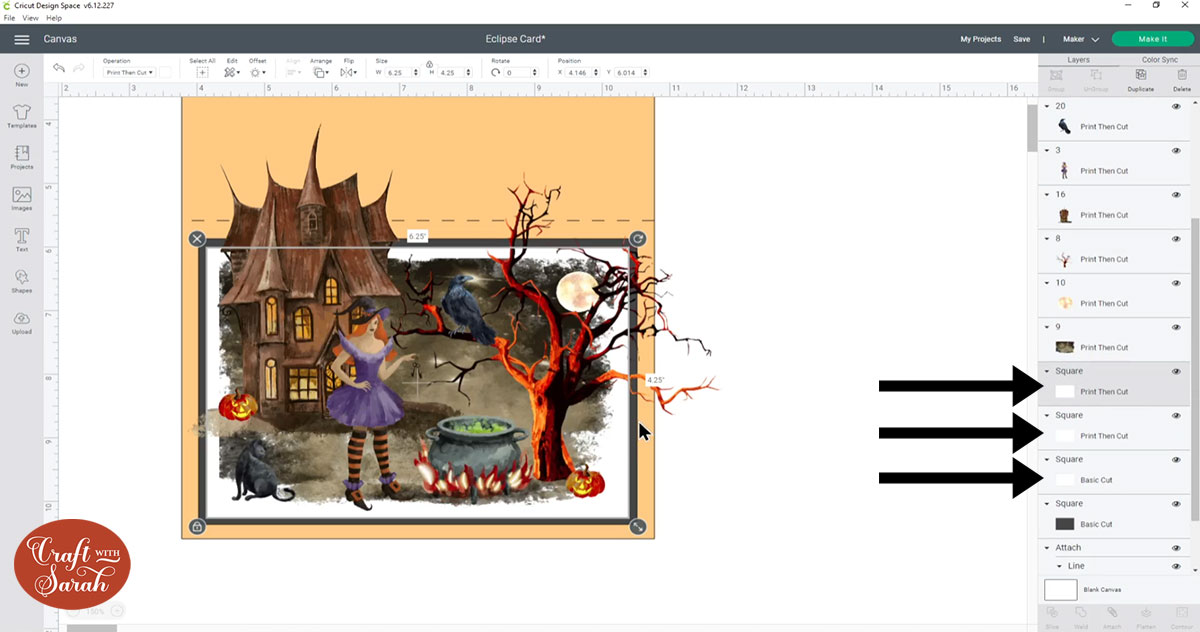Select the Text tool
This screenshot has width=1200, height=632.
click(21, 238)
